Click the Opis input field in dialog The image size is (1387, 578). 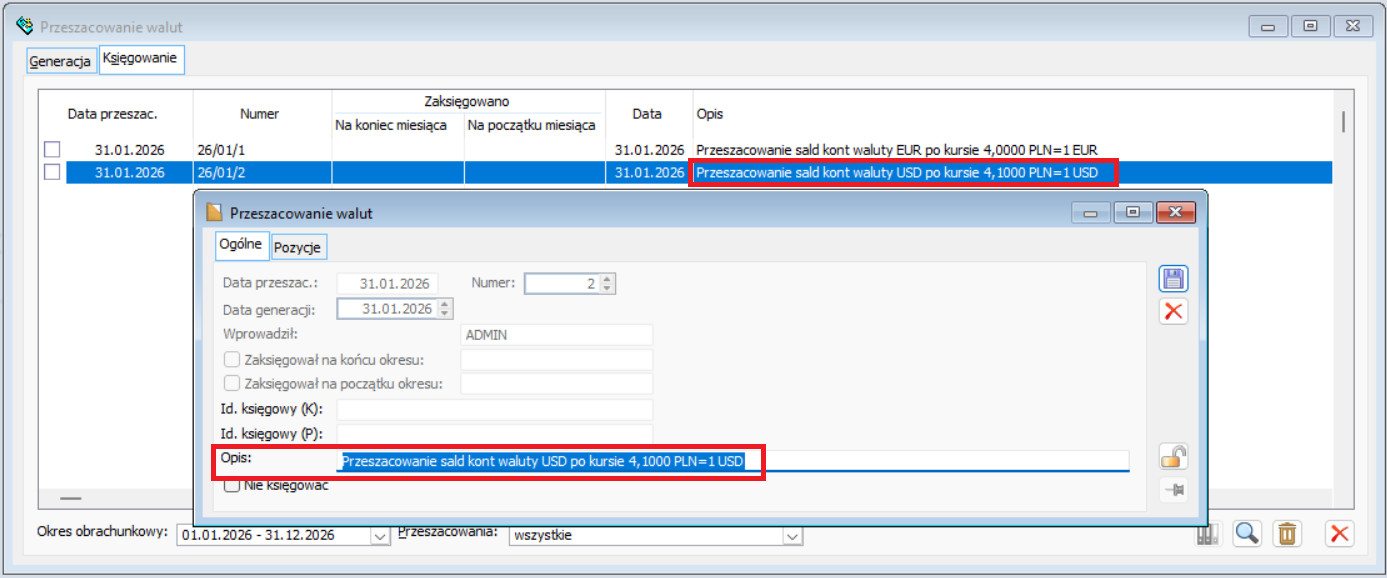click(x=733, y=461)
